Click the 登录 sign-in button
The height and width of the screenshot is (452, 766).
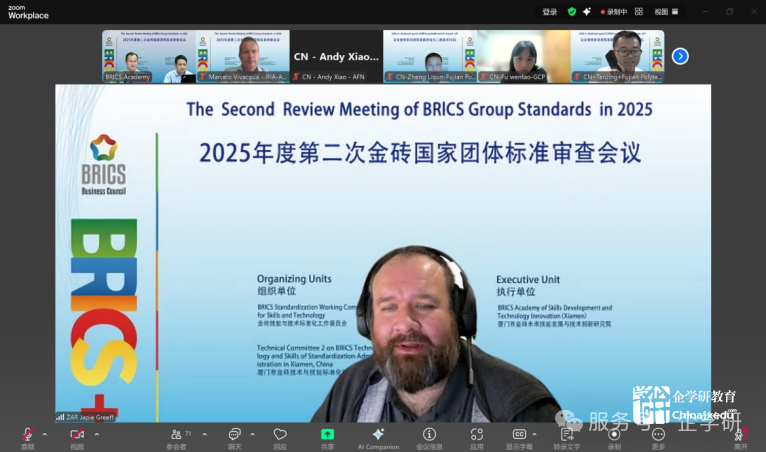[550, 12]
